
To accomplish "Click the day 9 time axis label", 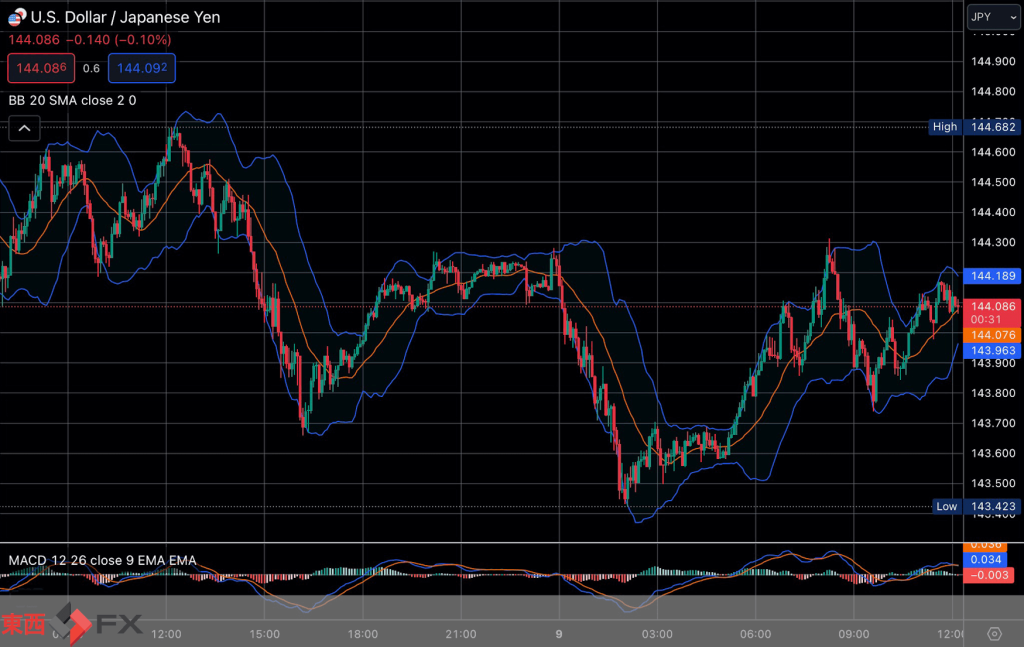I will click(559, 634).
